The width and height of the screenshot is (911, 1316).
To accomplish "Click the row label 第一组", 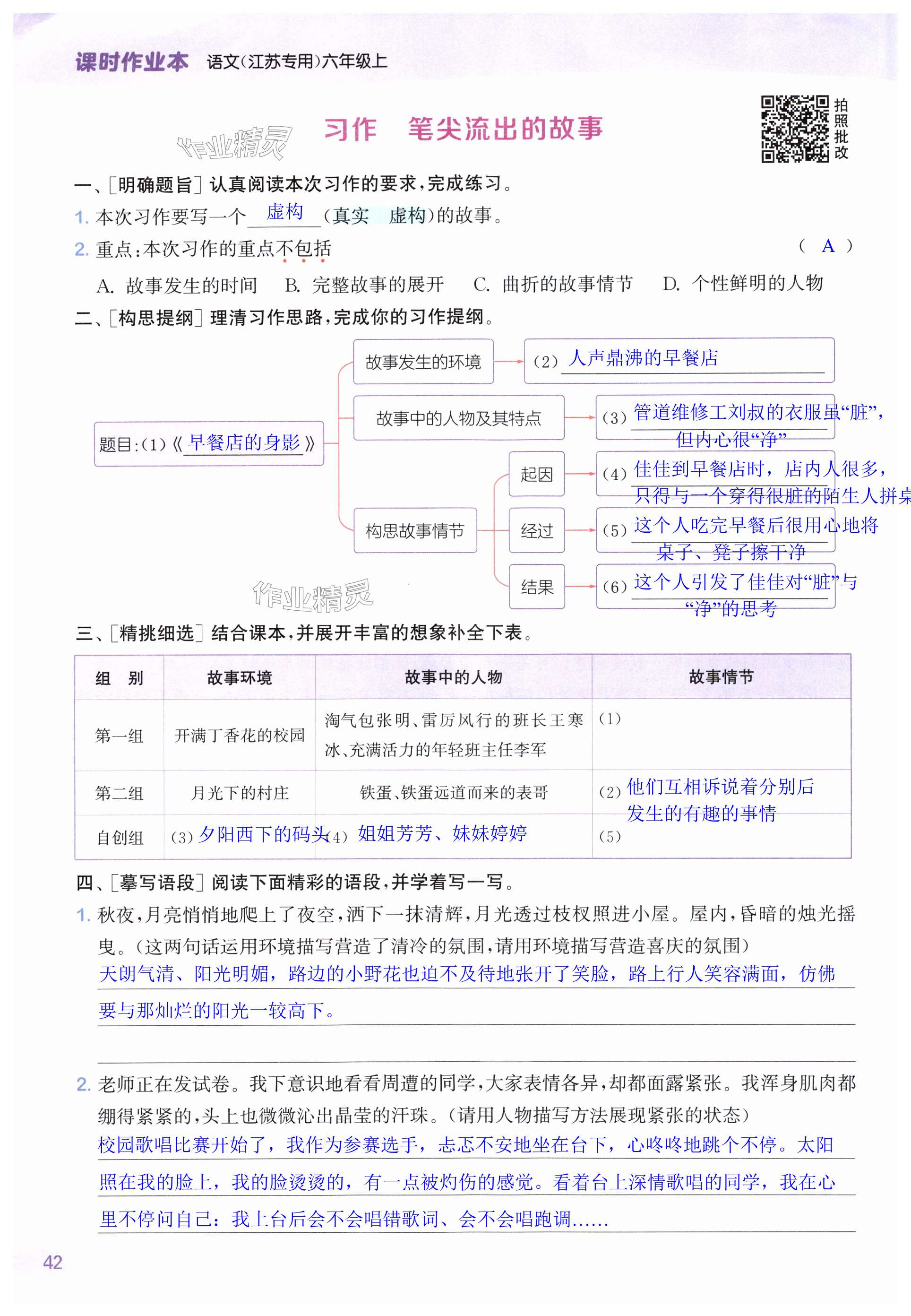I will tap(119, 736).
